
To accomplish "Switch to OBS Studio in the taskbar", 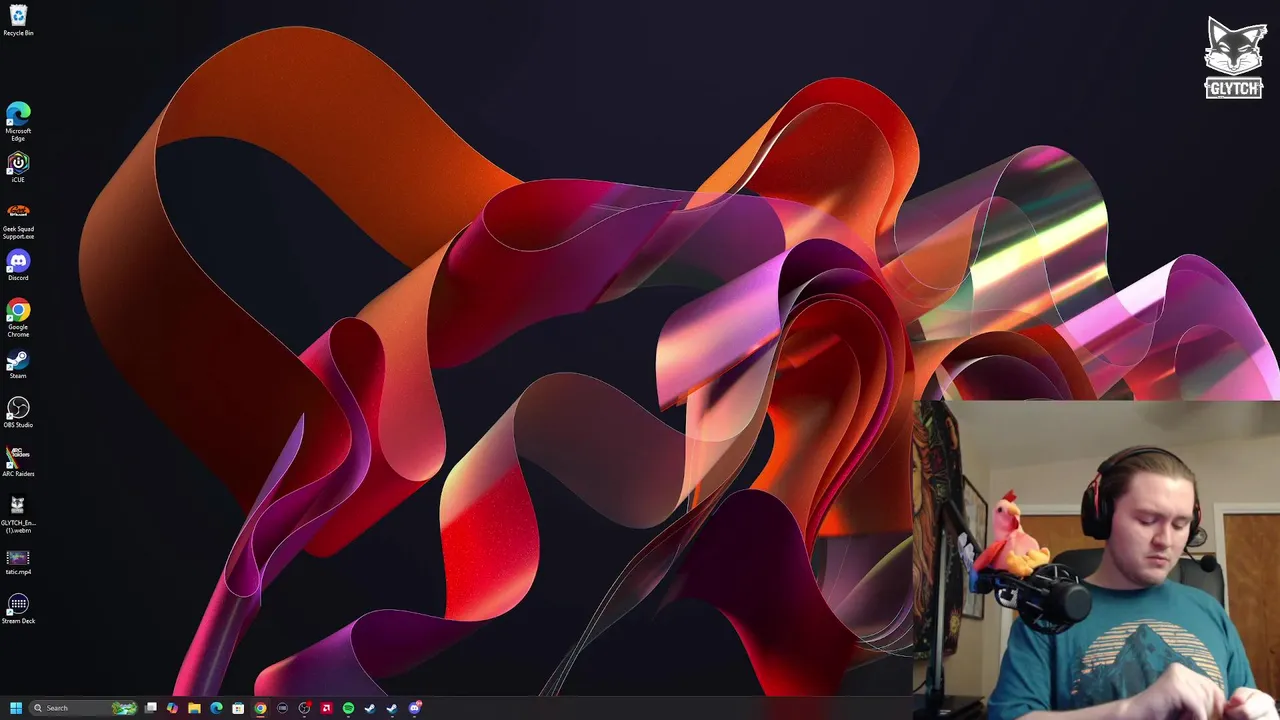I will tap(304, 708).
